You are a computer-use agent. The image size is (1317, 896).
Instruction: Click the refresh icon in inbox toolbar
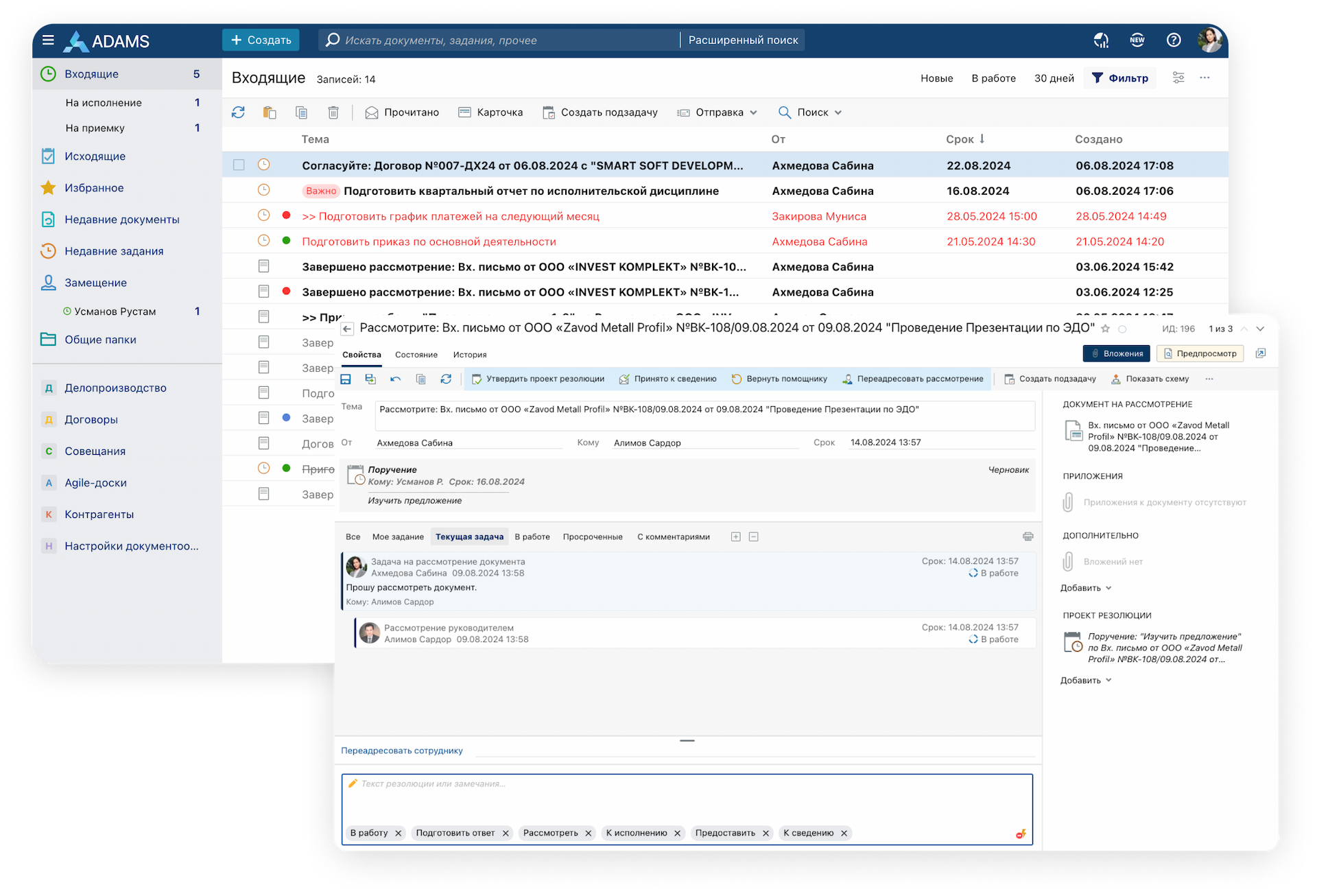tap(238, 113)
